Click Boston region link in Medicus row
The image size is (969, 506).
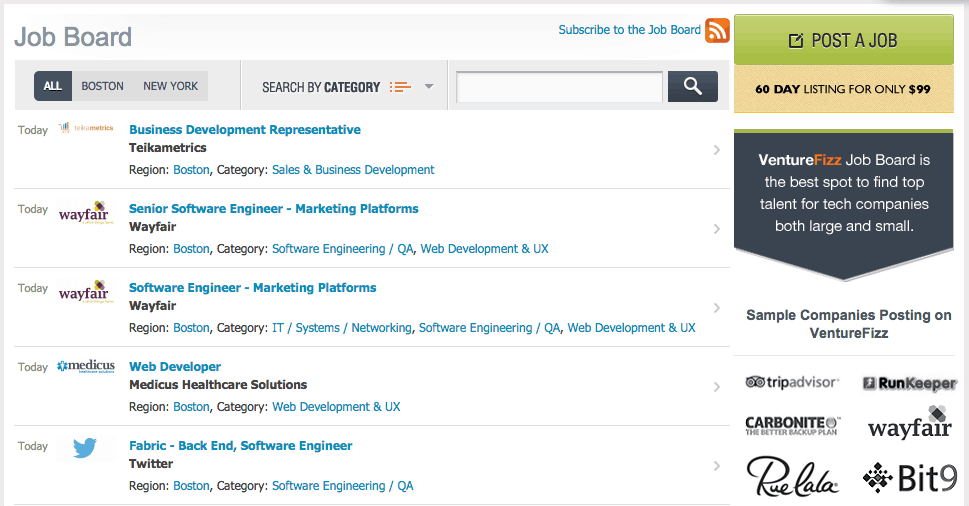click(x=191, y=407)
